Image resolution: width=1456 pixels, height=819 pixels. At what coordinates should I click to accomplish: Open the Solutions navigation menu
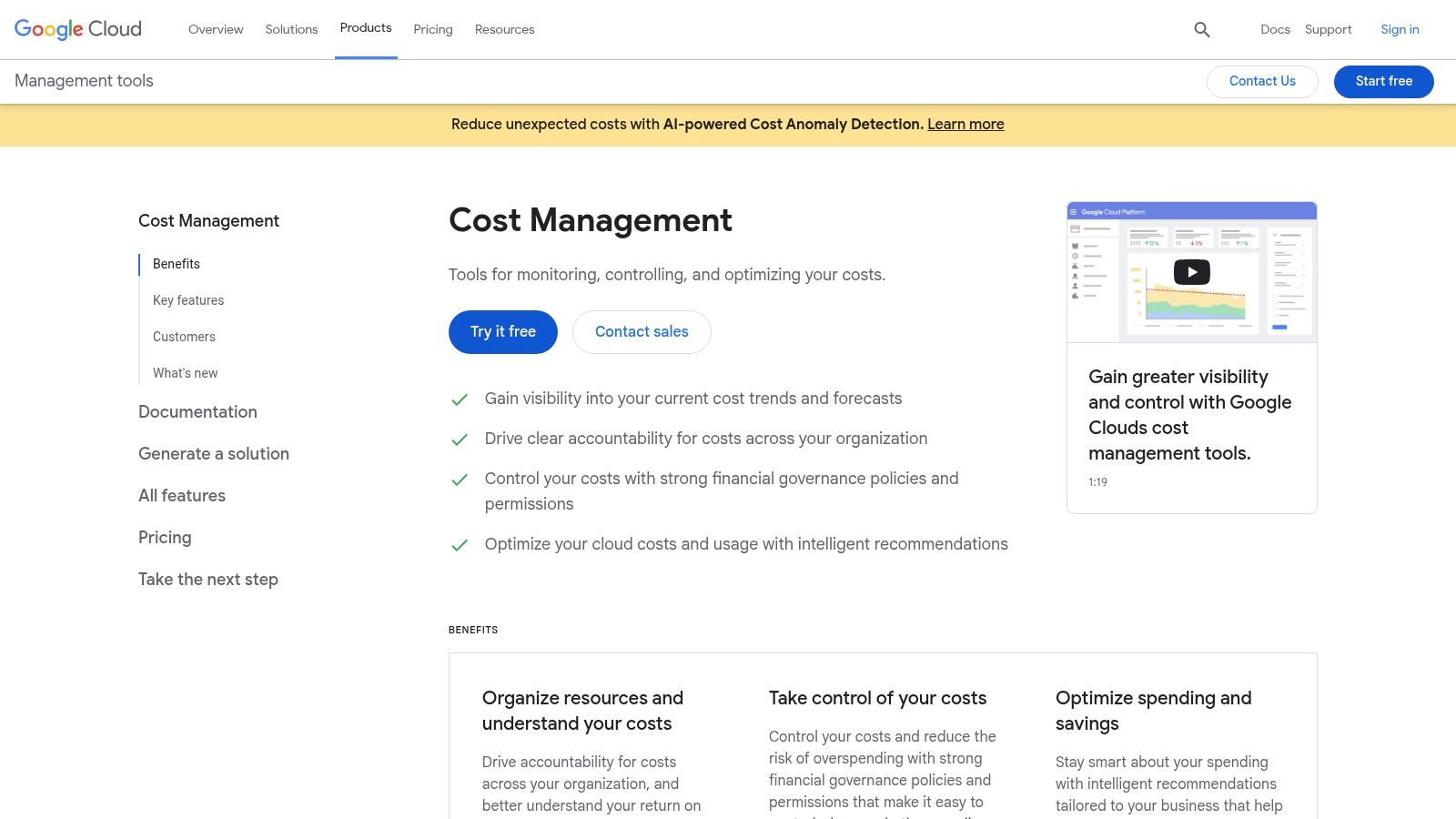[x=291, y=29]
